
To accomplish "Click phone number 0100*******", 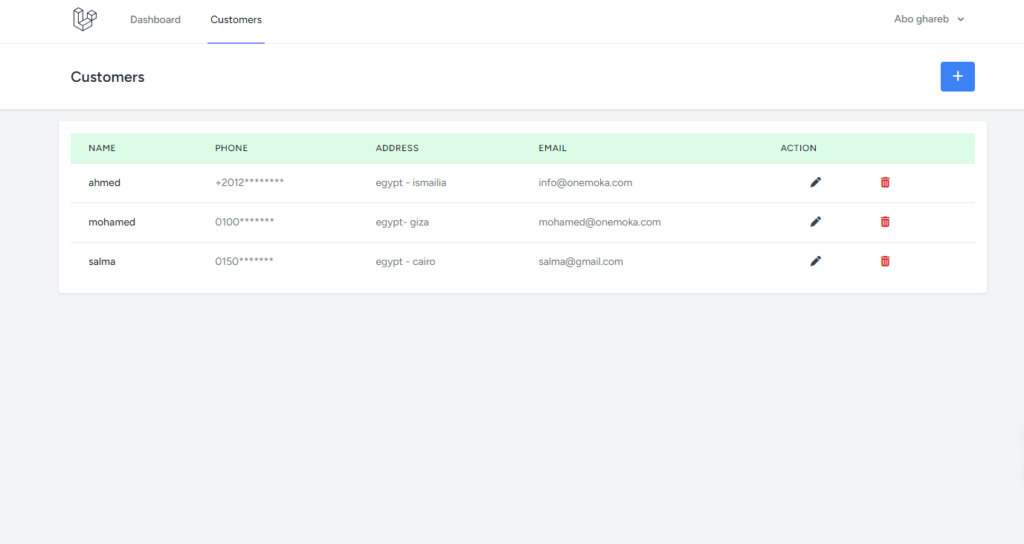I will coord(244,222).
